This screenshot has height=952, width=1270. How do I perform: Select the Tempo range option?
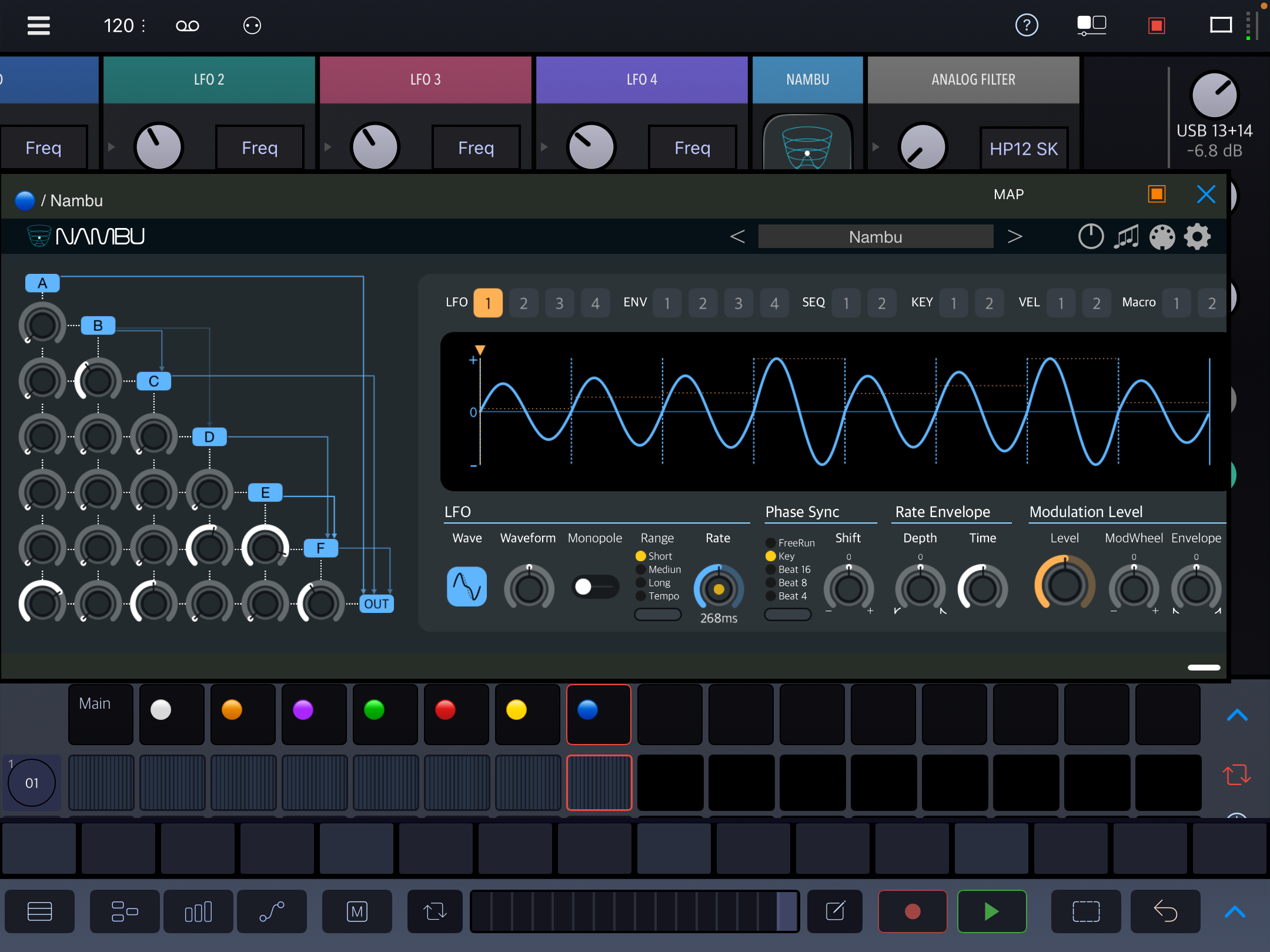tap(657, 596)
